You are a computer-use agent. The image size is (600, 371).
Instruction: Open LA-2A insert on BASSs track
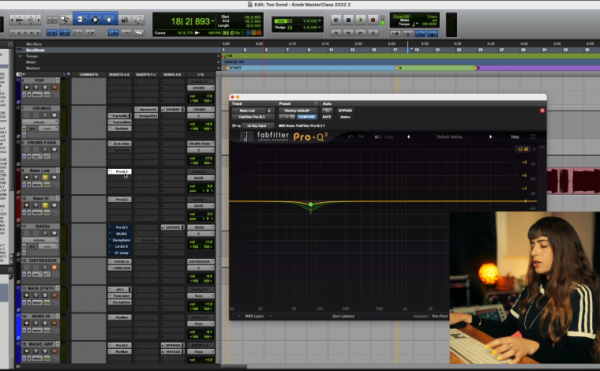[120, 247]
